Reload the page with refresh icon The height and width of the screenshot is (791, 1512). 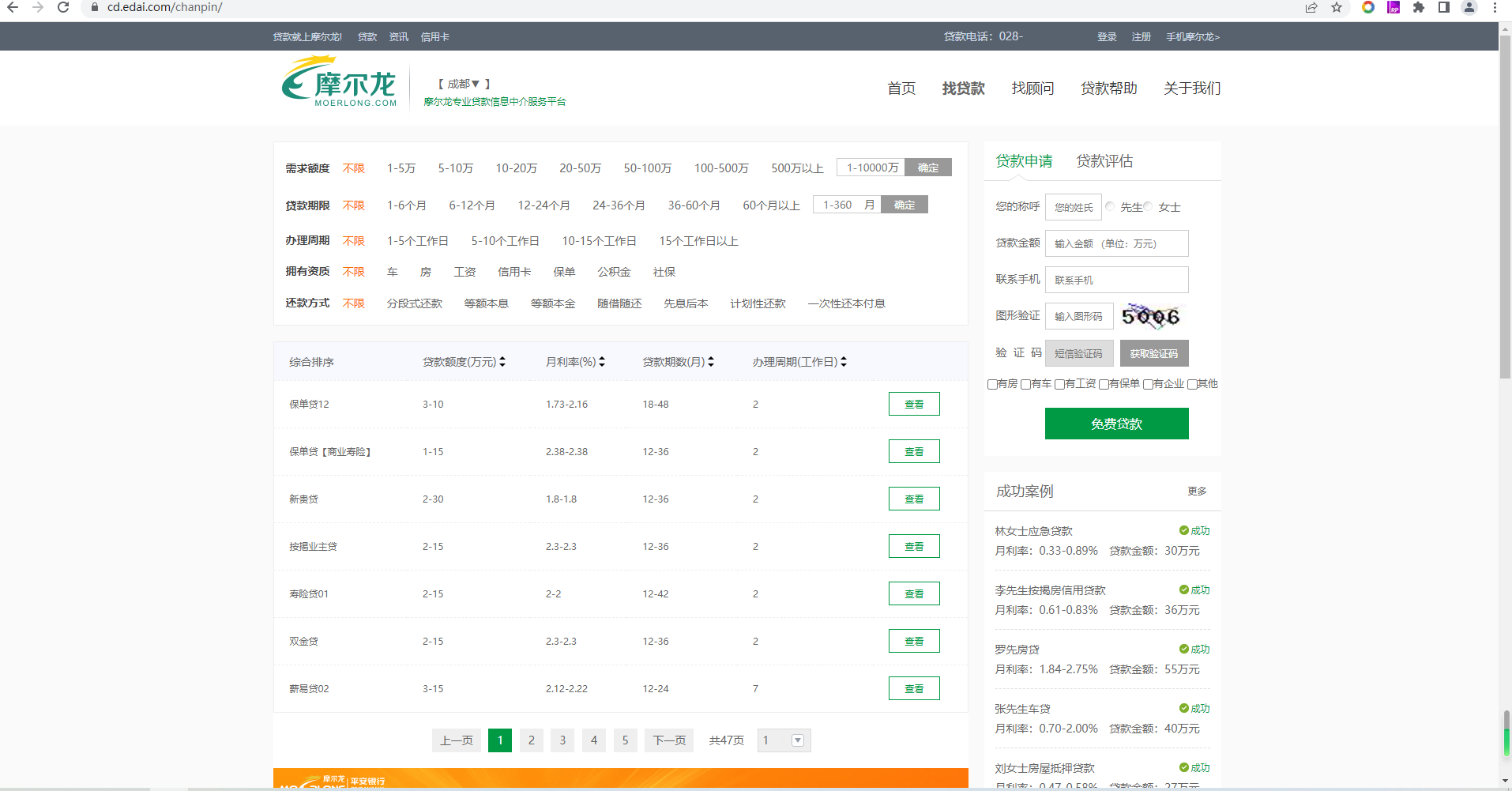pos(63,7)
